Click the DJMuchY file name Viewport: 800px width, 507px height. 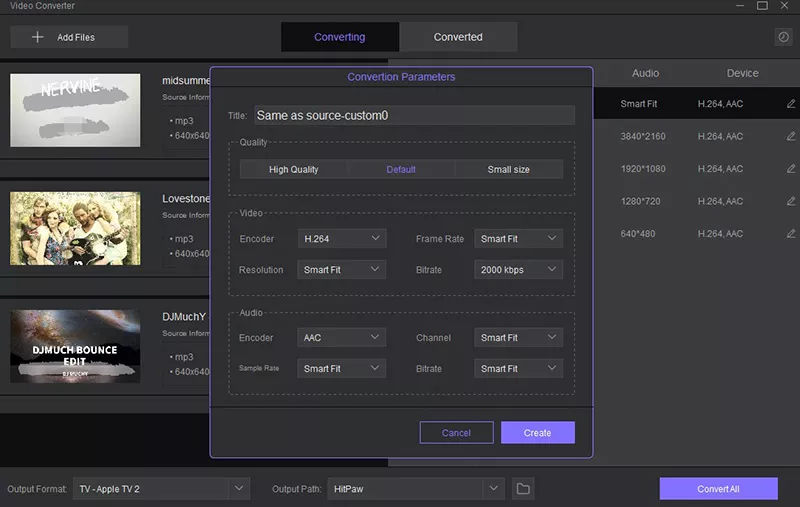[184, 317]
